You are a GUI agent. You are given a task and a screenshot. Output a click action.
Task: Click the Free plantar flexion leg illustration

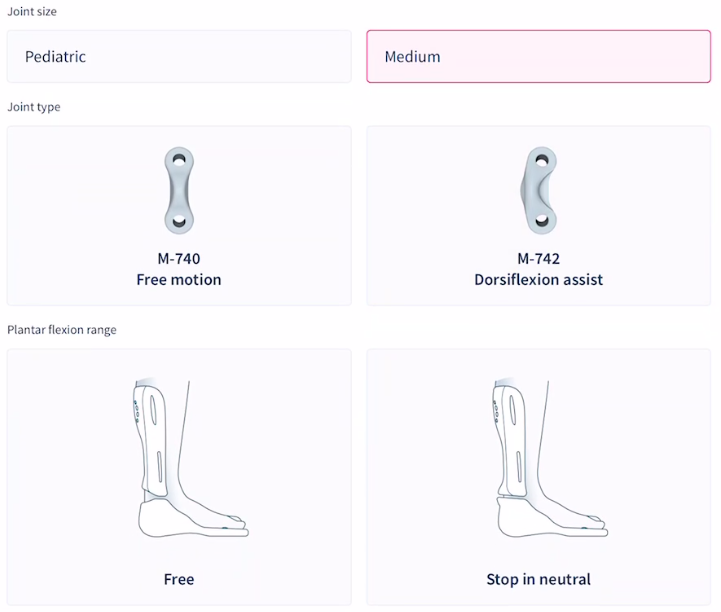pyautogui.click(x=179, y=457)
